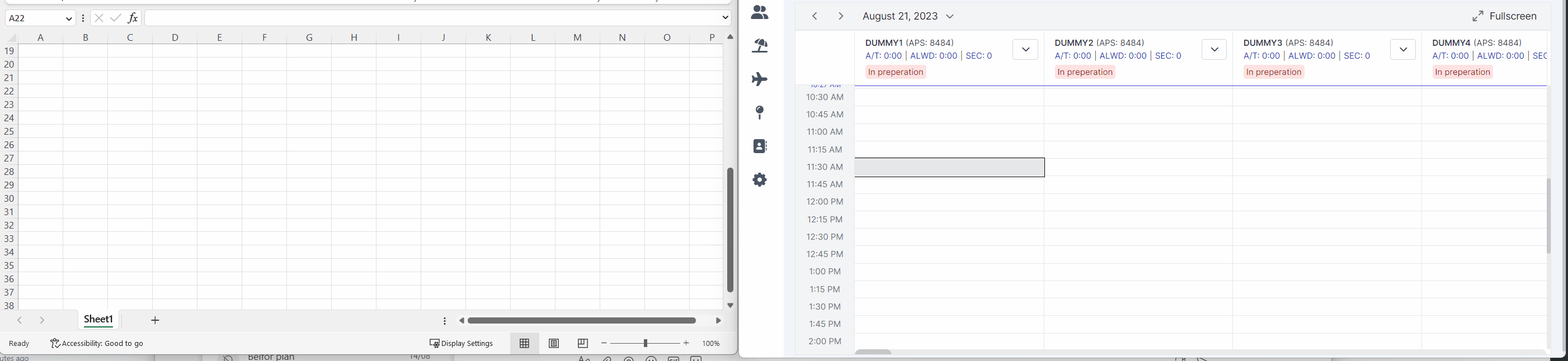Select the Sheet1 tab
Viewport: 1568px width, 361px height.
tap(98, 320)
